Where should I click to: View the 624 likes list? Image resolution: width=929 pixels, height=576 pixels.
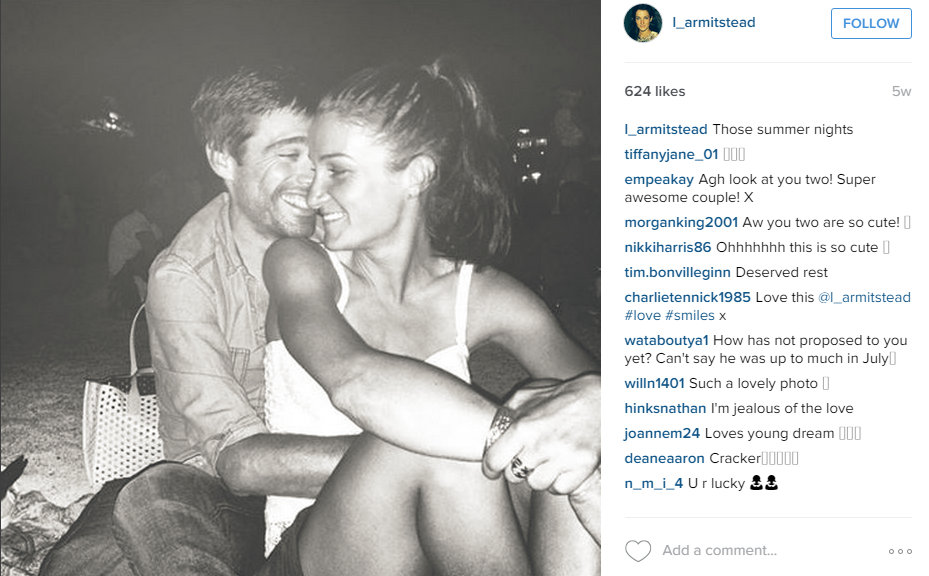click(655, 91)
